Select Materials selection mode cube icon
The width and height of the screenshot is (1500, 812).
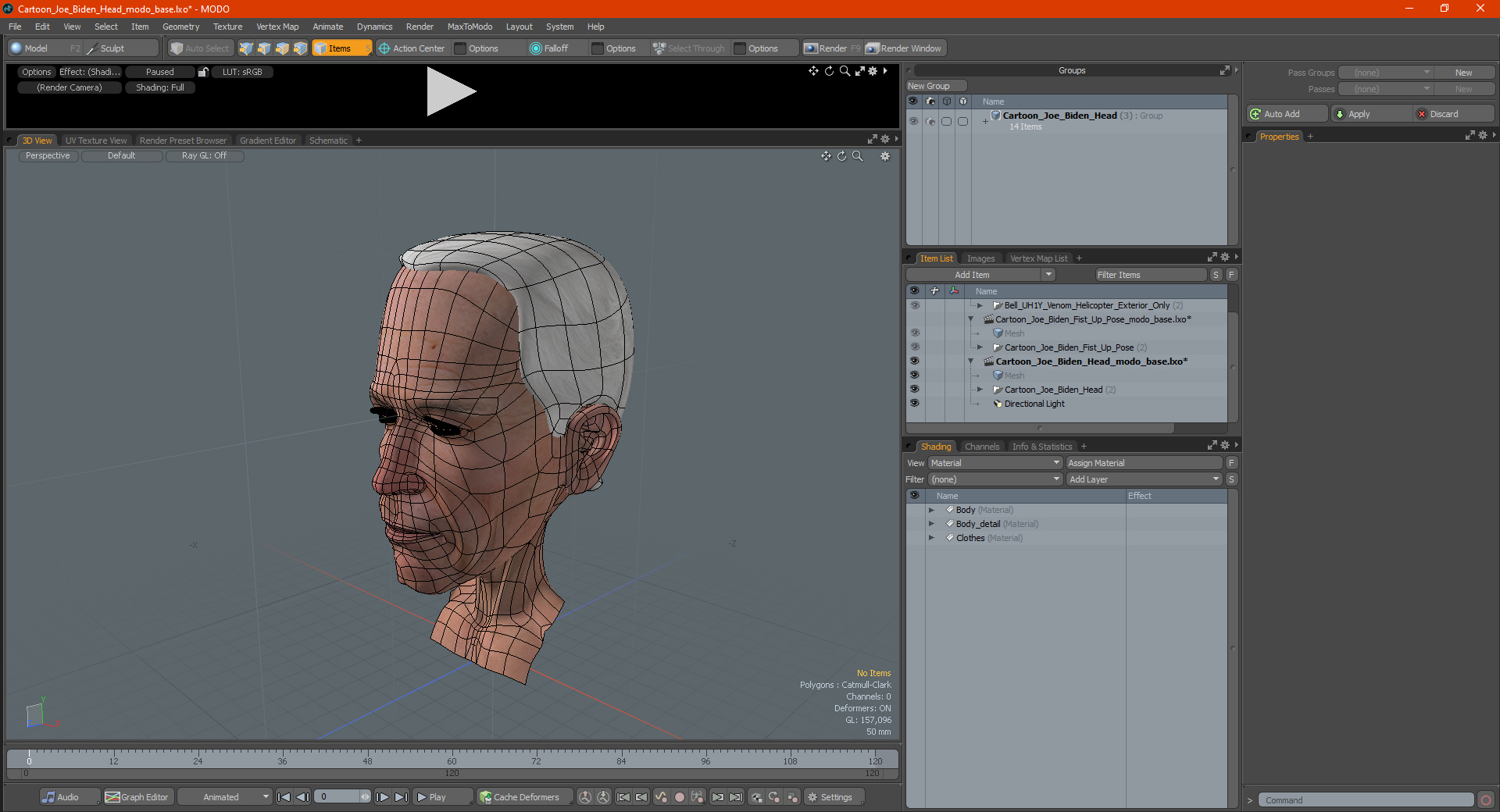coord(300,48)
